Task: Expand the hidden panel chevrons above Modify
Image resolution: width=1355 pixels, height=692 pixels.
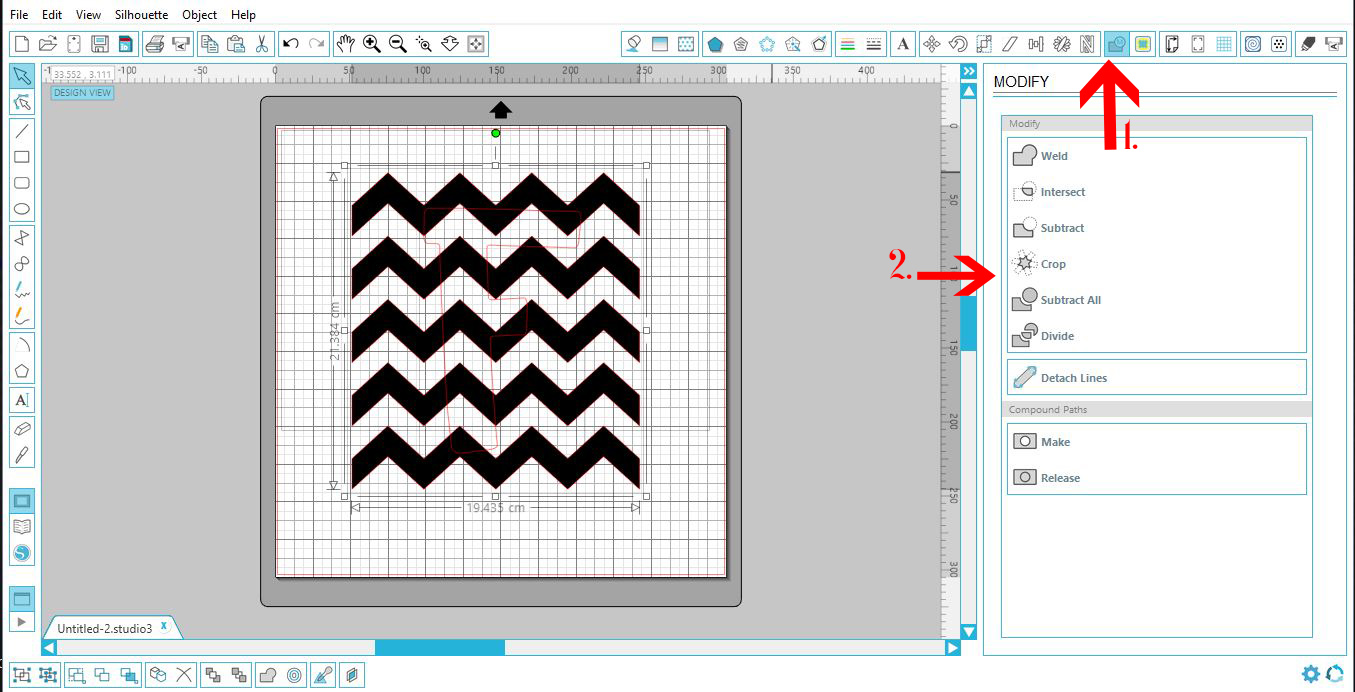Action: point(967,71)
